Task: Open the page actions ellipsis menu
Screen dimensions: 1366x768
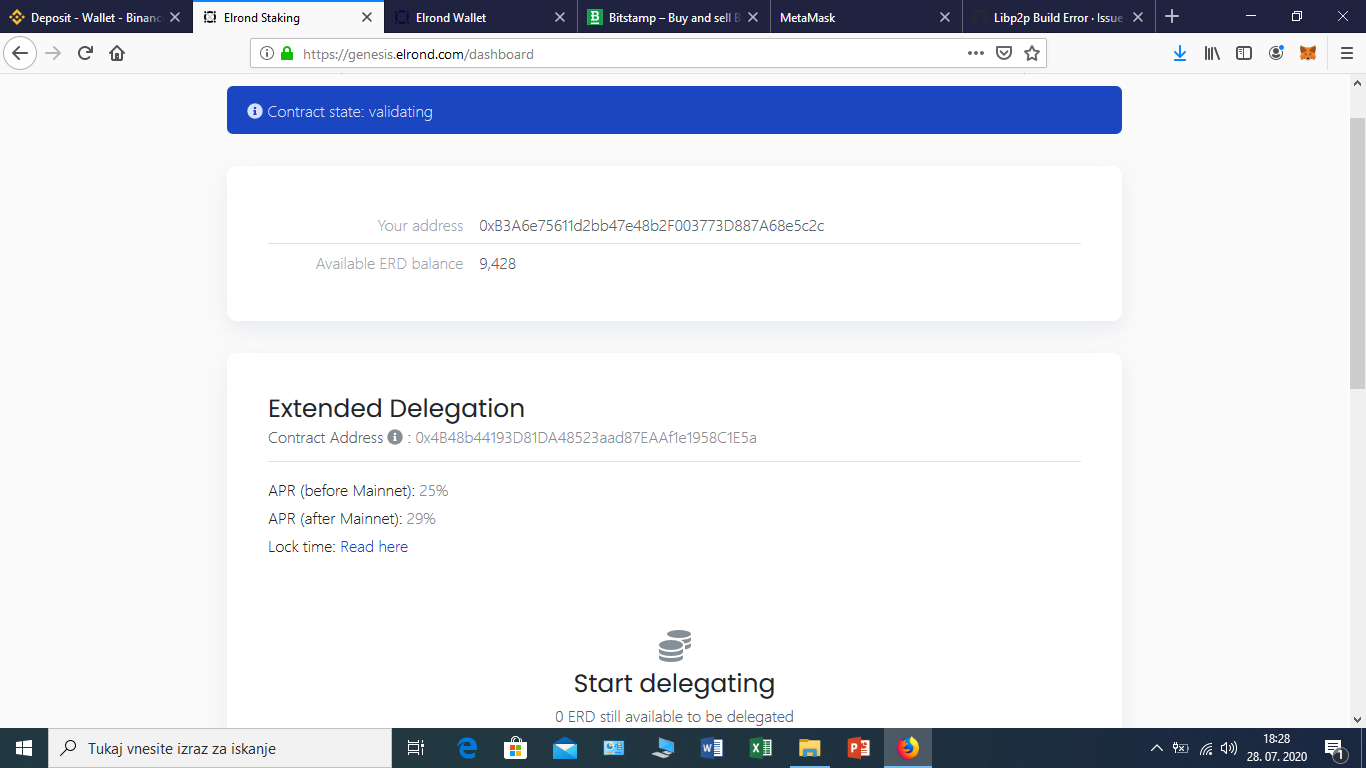Action: tap(975, 53)
